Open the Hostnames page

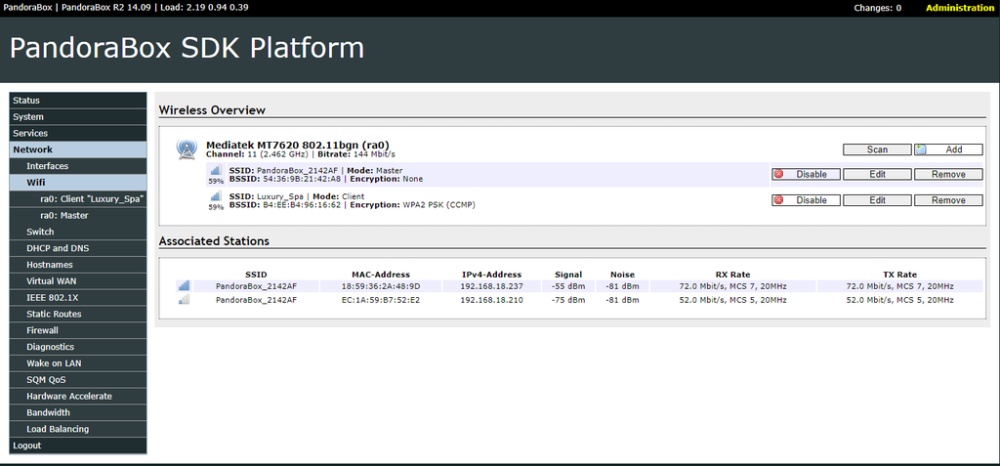[78, 265]
